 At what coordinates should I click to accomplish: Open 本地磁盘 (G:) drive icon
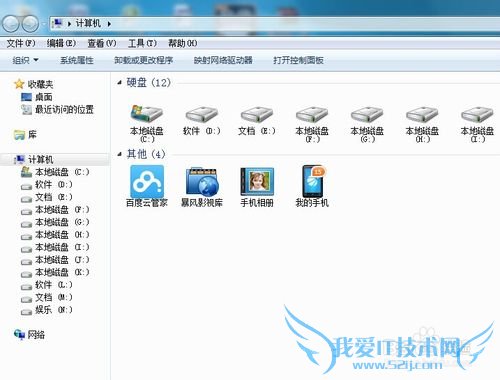(367, 114)
